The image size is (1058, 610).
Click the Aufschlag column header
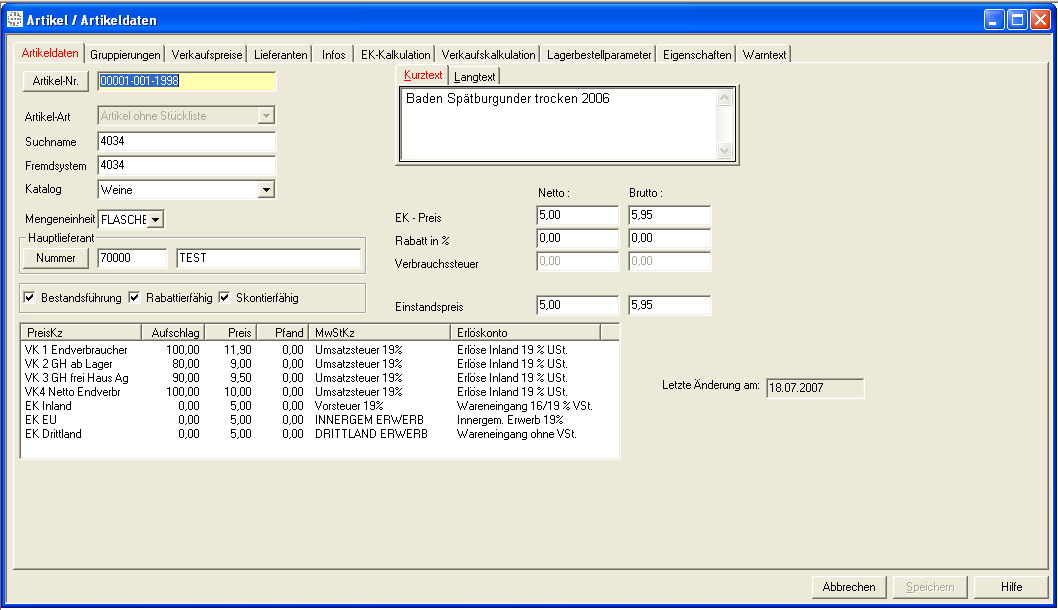coord(173,332)
